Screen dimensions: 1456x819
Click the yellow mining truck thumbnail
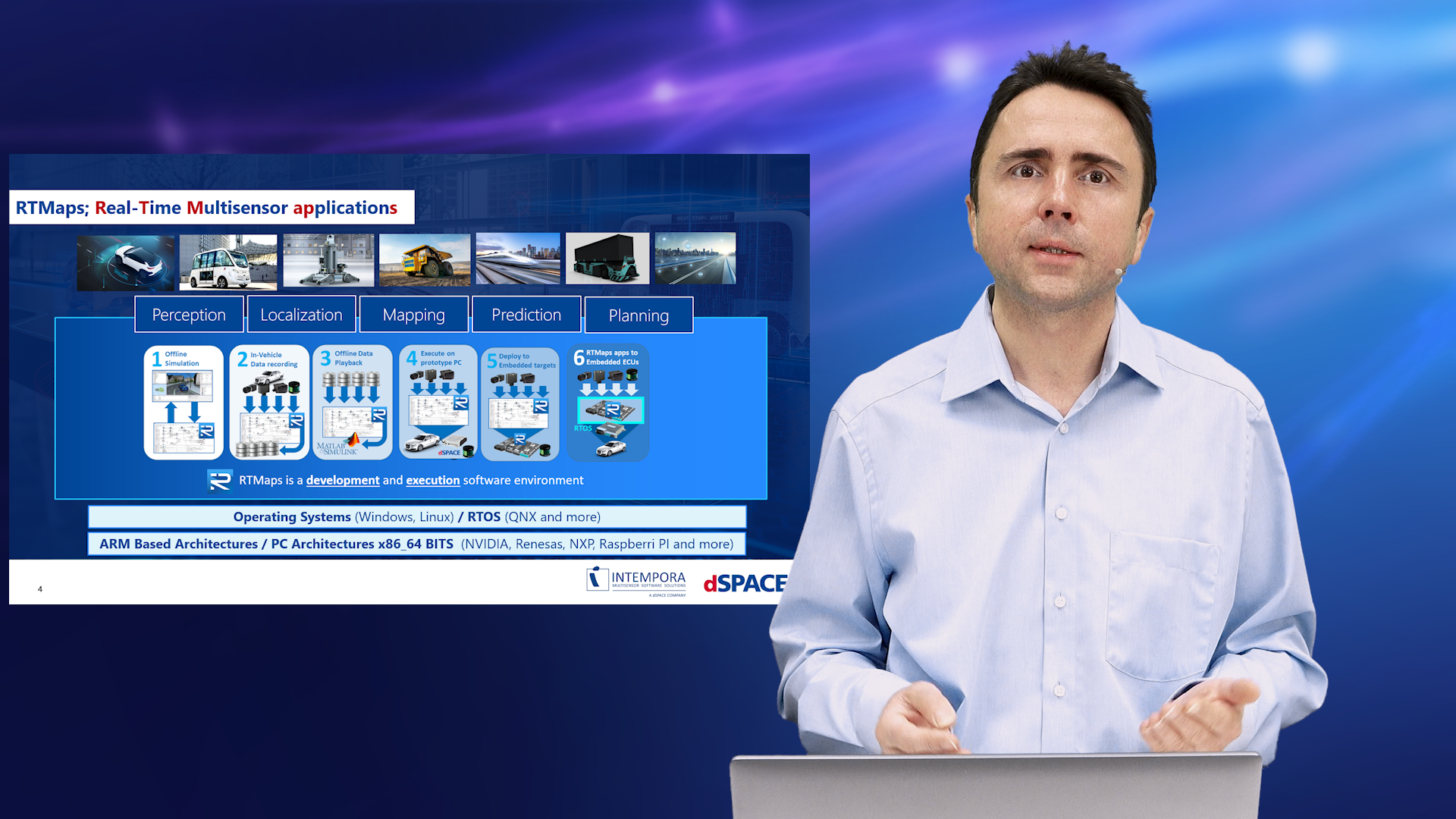coord(425,259)
